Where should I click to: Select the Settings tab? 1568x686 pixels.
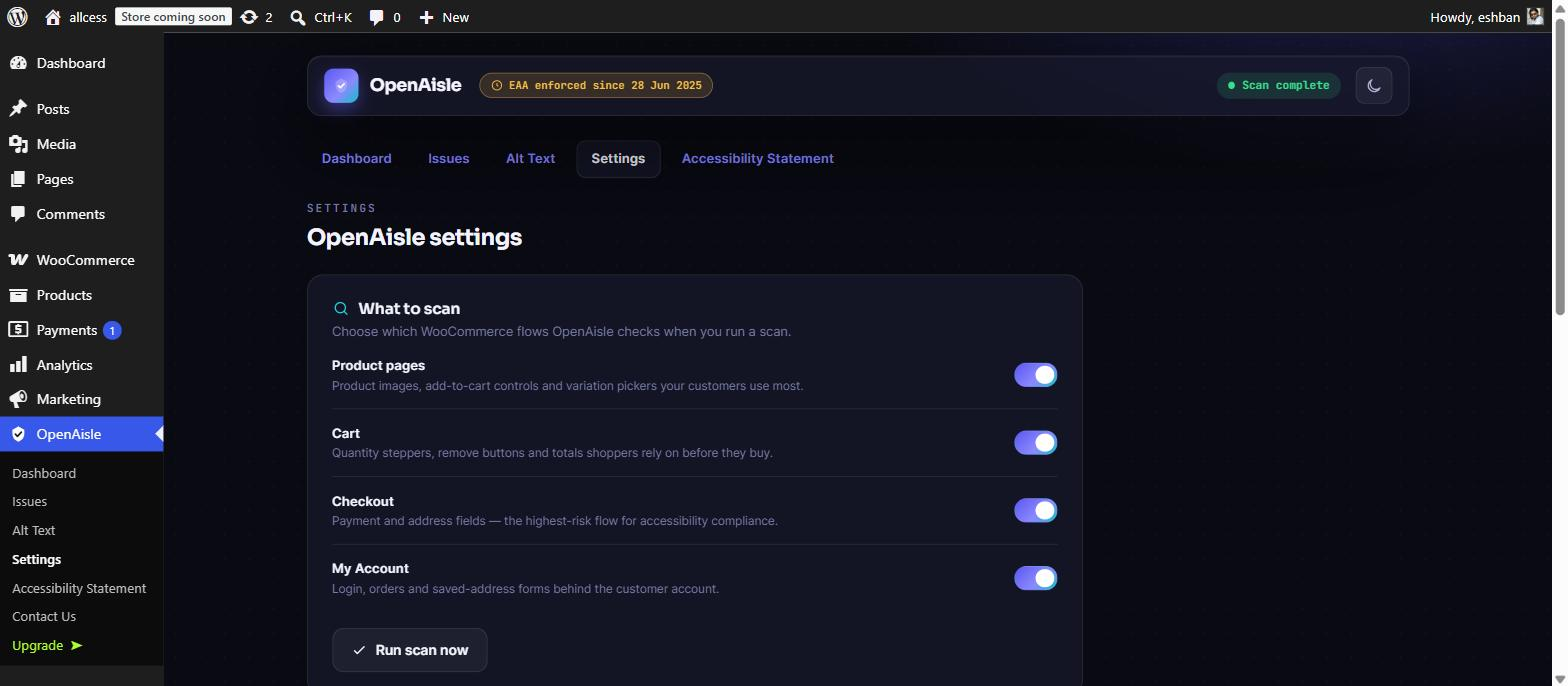click(x=618, y=159)
